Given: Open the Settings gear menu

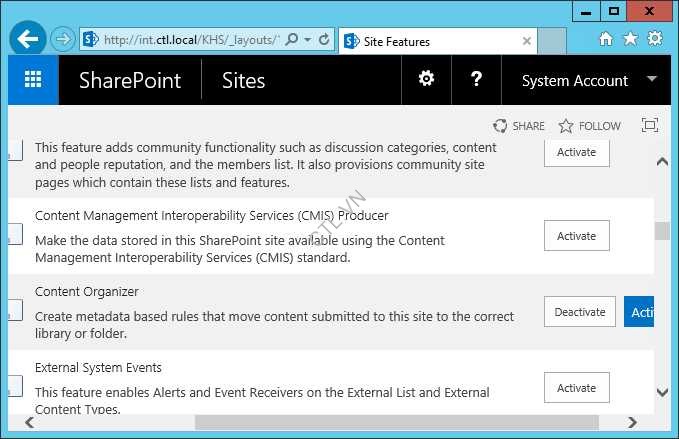Looking at the screenshot, I should [x=426, y=80].
